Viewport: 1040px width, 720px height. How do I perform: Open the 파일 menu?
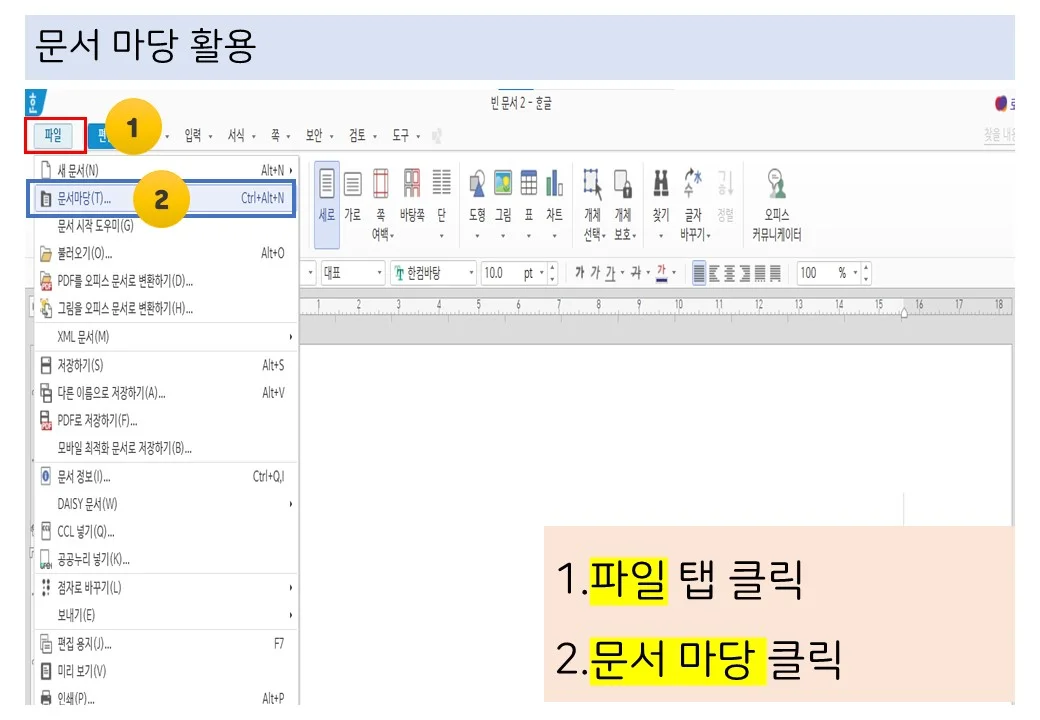[52, 136]
